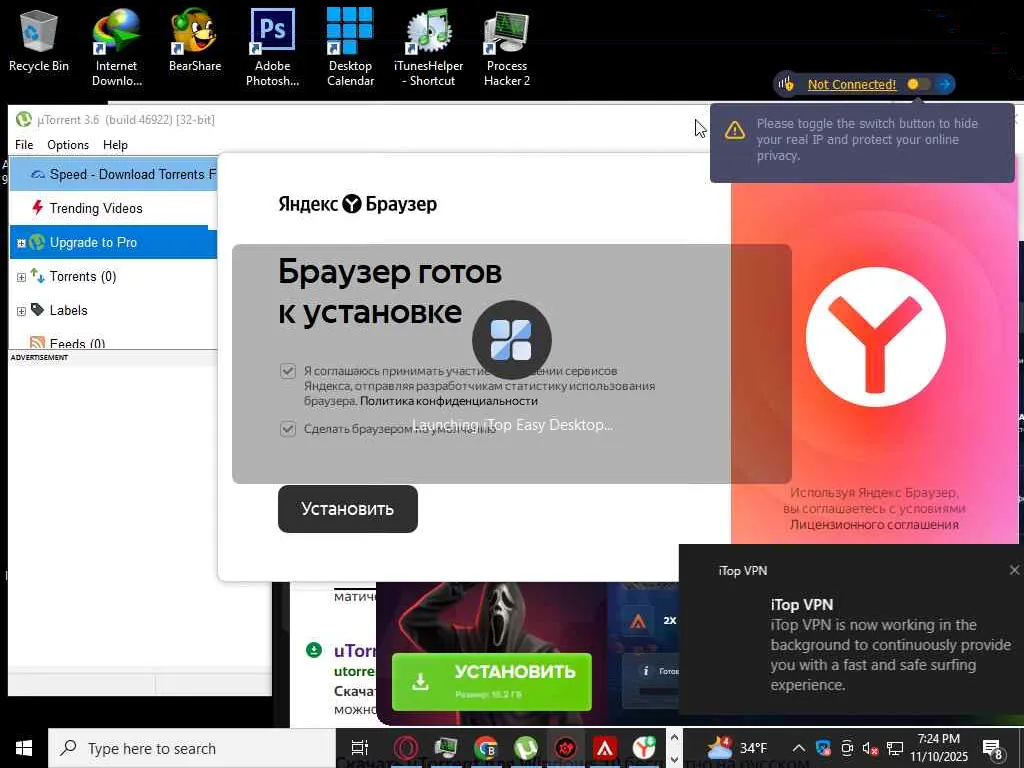Click the 'Not Connected!' VPN link
1024x768 pixels.
[852, 84]
